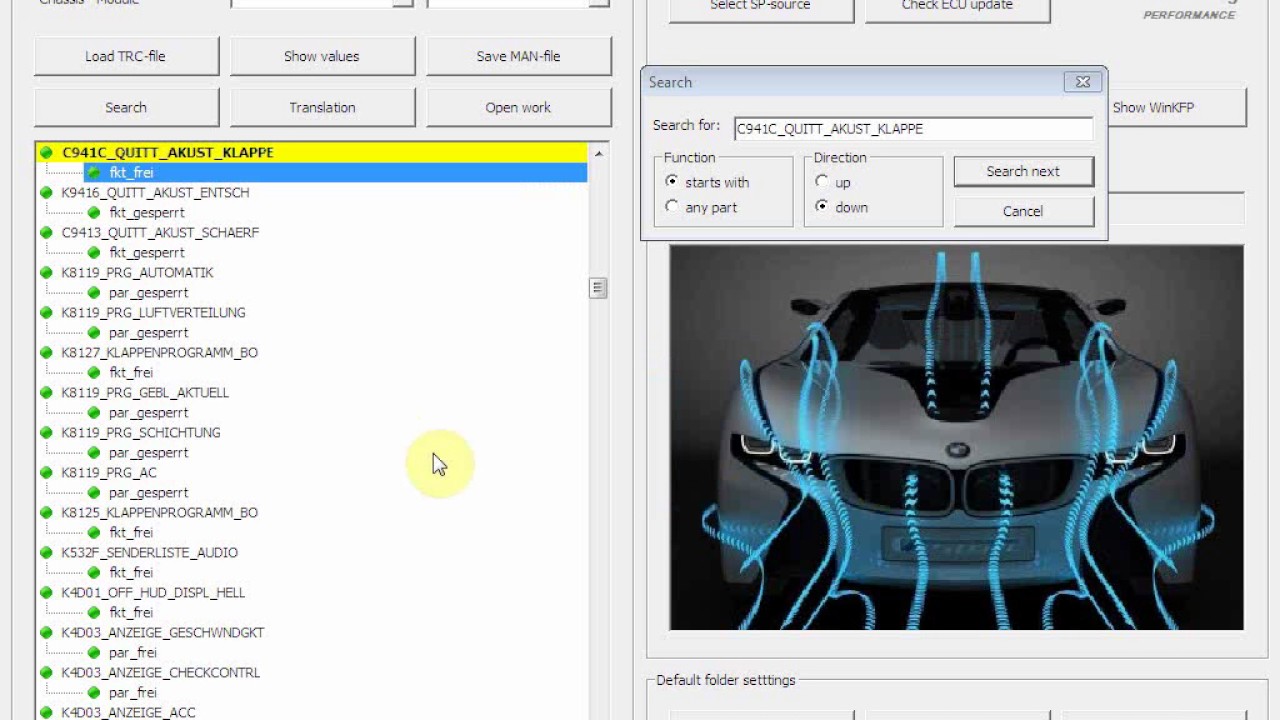Image resolution: width=1280 pixels, height=720 pixels.
Task: Click green dot beside K4D03_ANZEIGE_GESCHWNDGKT
Action: click(46, 633)
